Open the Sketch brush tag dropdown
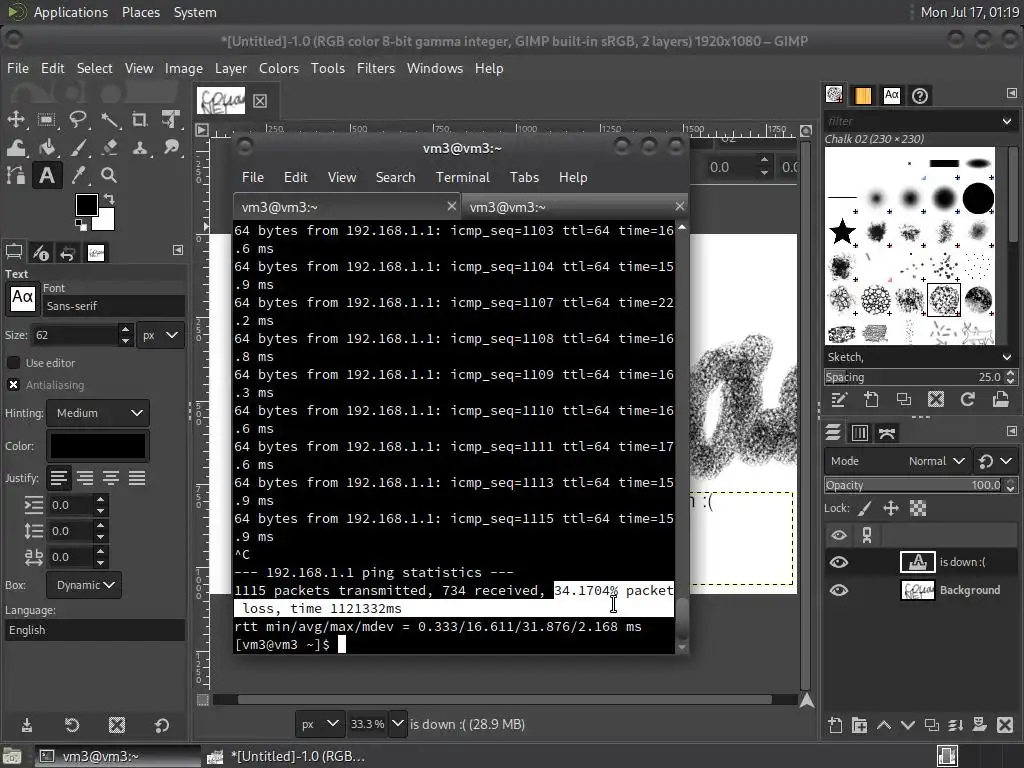This screenshot has width=1024, height=768. coord(1006,357)
